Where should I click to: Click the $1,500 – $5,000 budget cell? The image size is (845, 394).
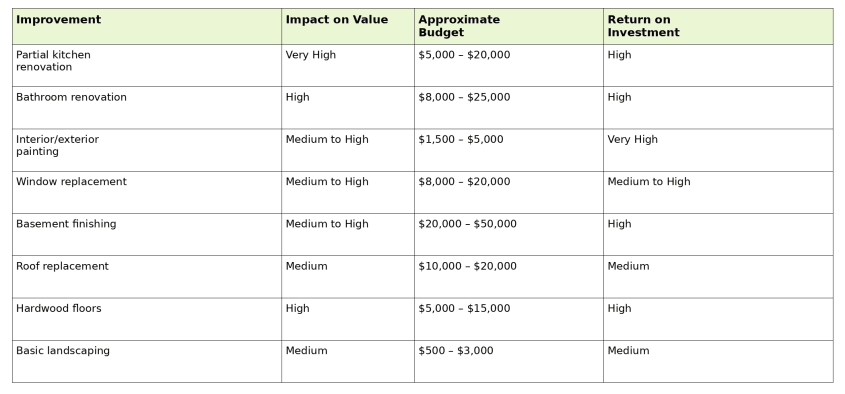pyautogui.click(x=509, y=150)
